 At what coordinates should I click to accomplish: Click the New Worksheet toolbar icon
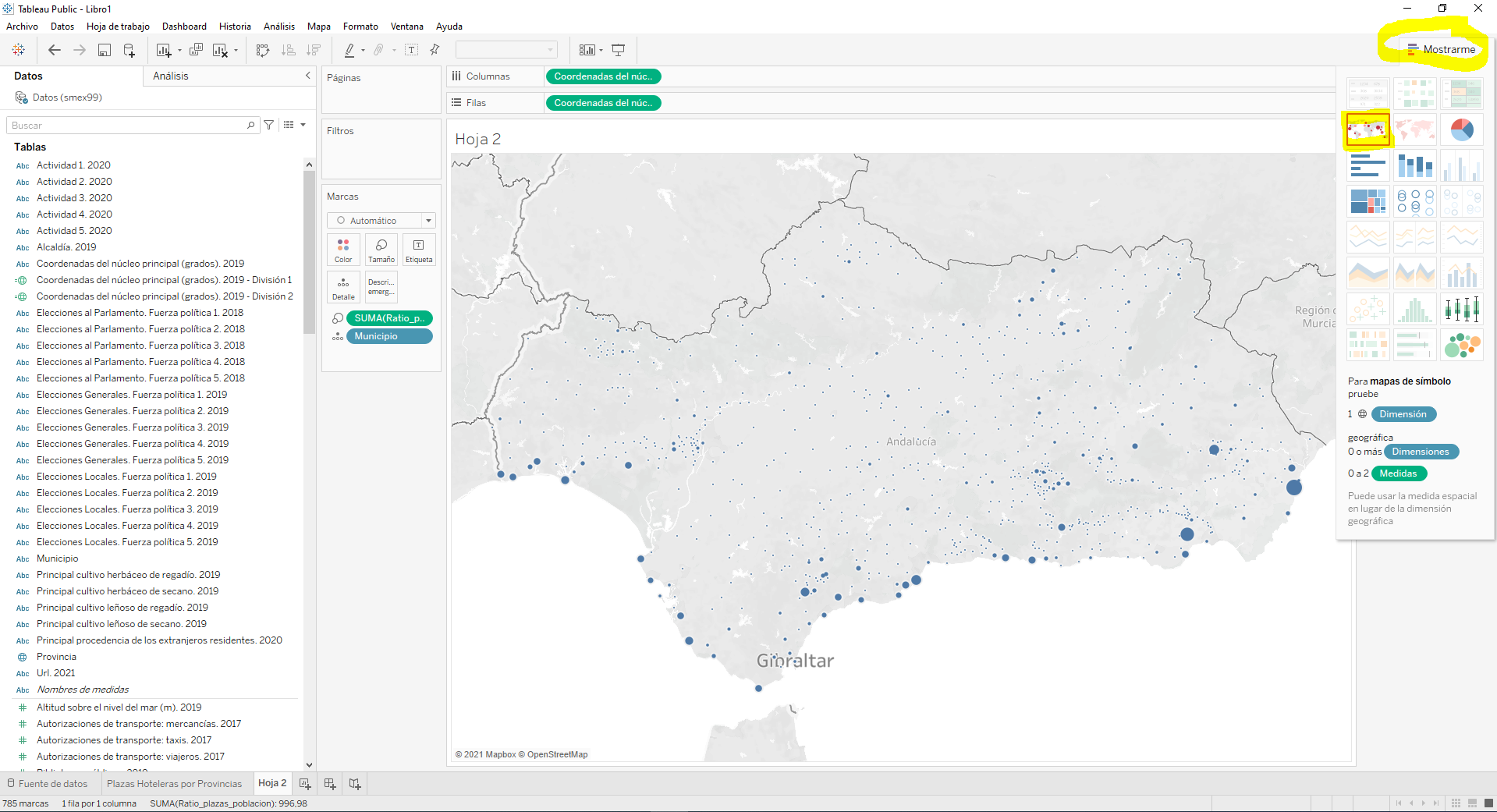163,49
